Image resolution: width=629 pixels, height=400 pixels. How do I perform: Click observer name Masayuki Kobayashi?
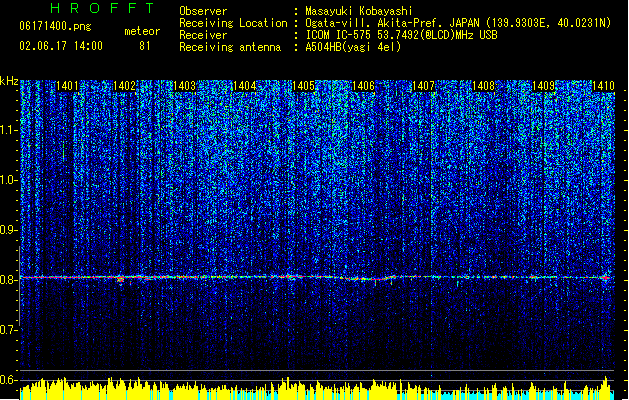[359, 11]
